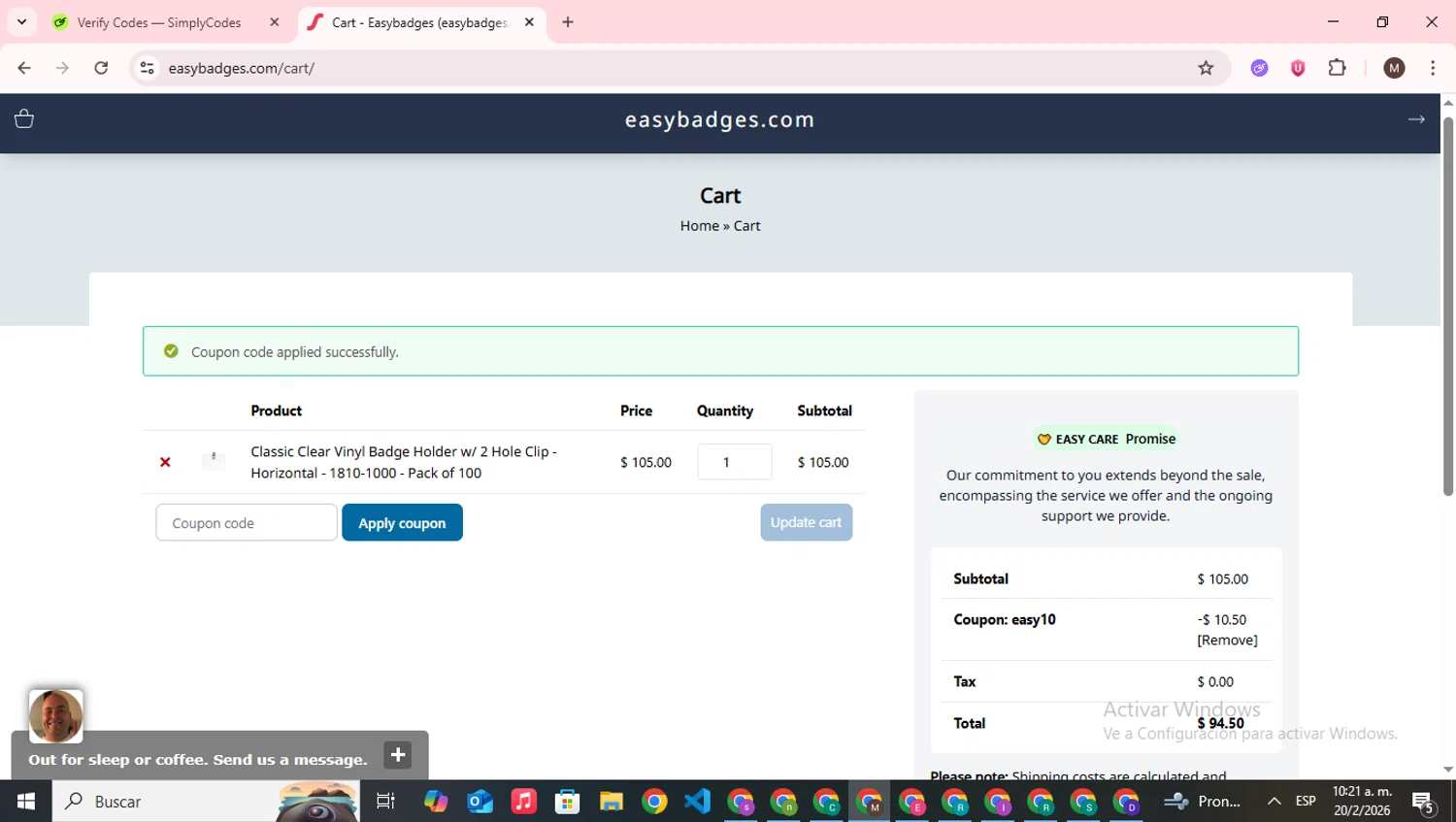This screenshot has height=822, width=1456.
Task: View site information icon in address bar
Action: coord(148,68)
